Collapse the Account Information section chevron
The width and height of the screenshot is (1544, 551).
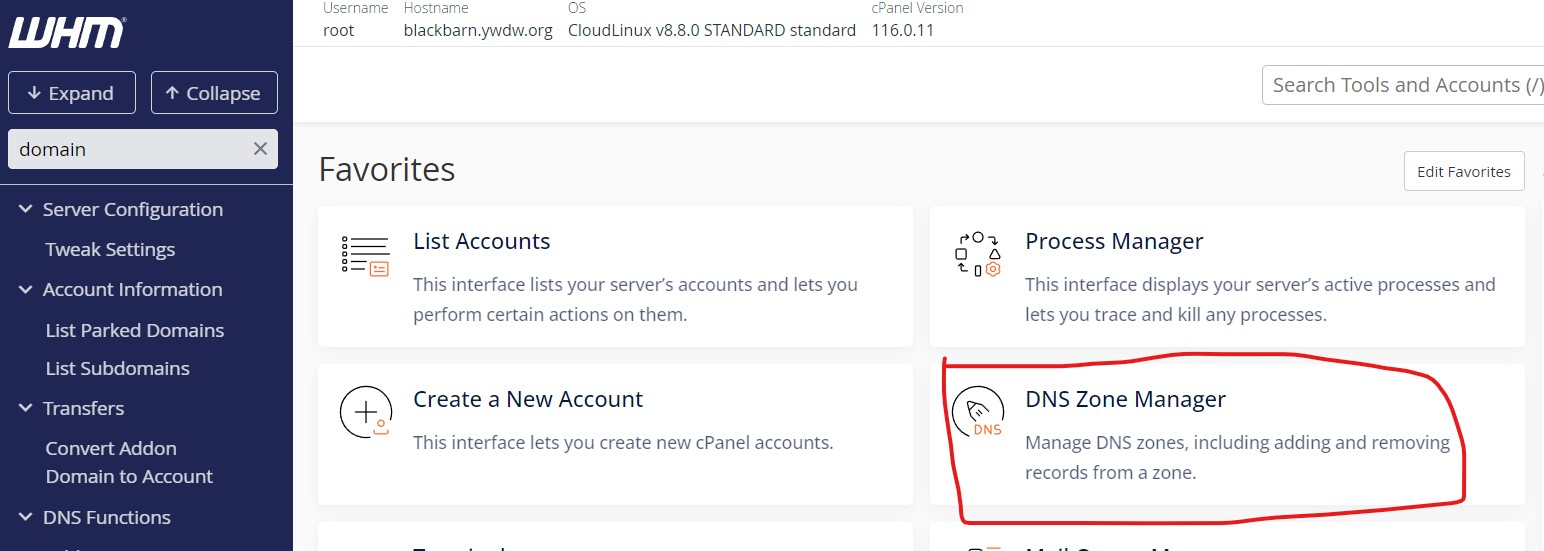pos(26,289)
